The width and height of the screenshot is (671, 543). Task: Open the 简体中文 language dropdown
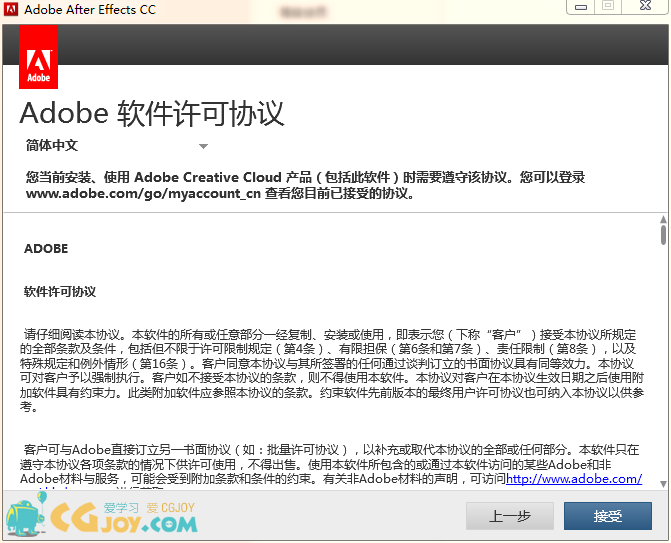[116, 146]
